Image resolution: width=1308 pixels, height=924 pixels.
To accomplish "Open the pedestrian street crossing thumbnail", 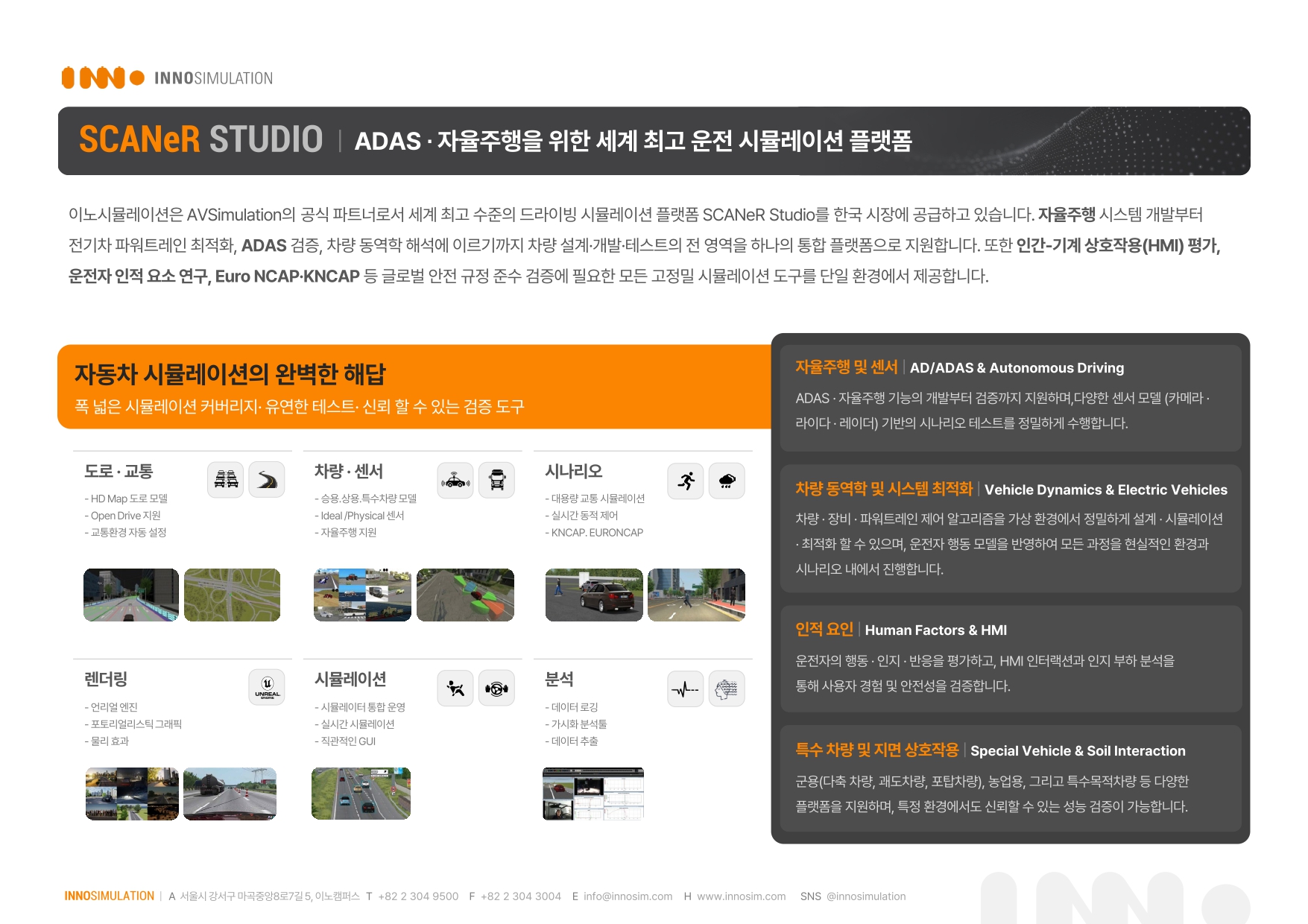I will [696, 595].
